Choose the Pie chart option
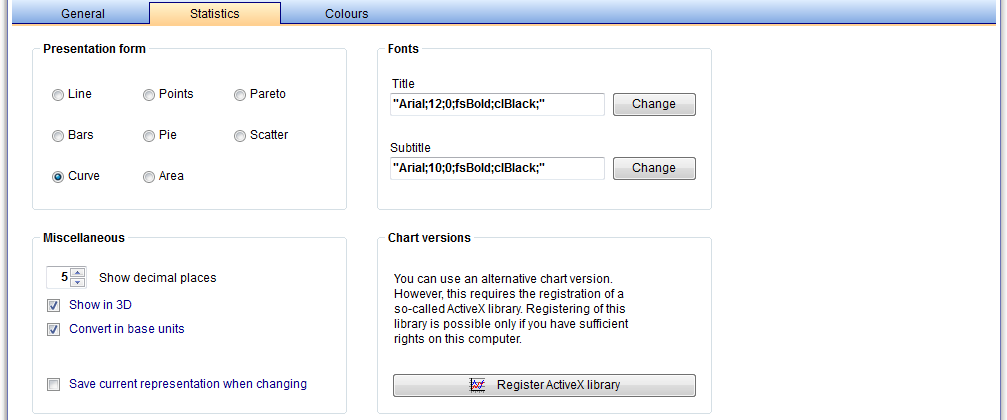 149,136
